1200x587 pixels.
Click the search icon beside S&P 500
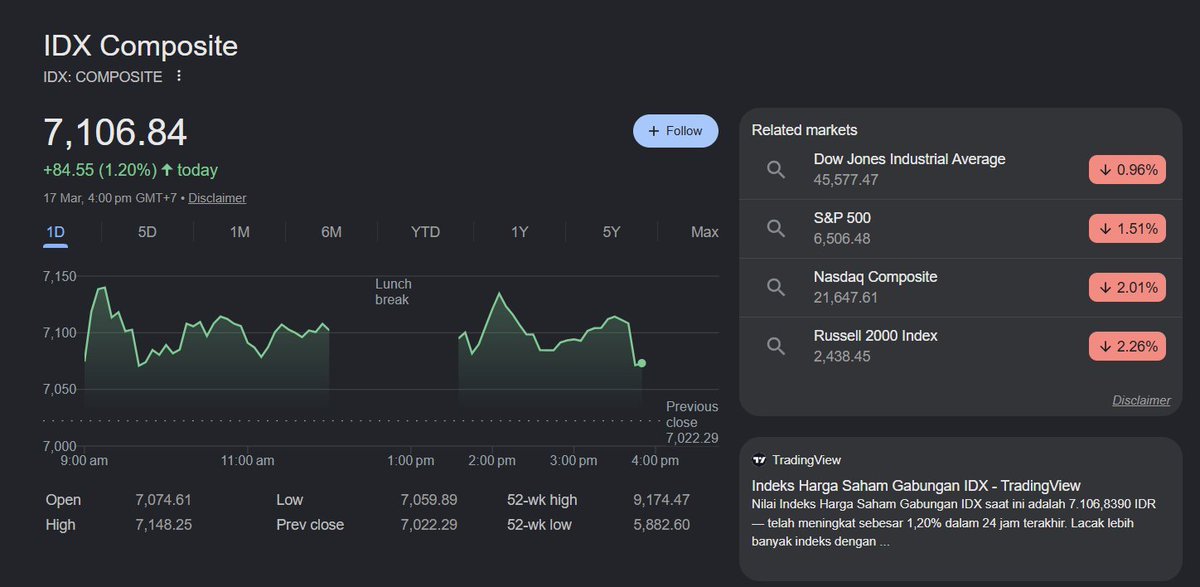pos(776,229)
